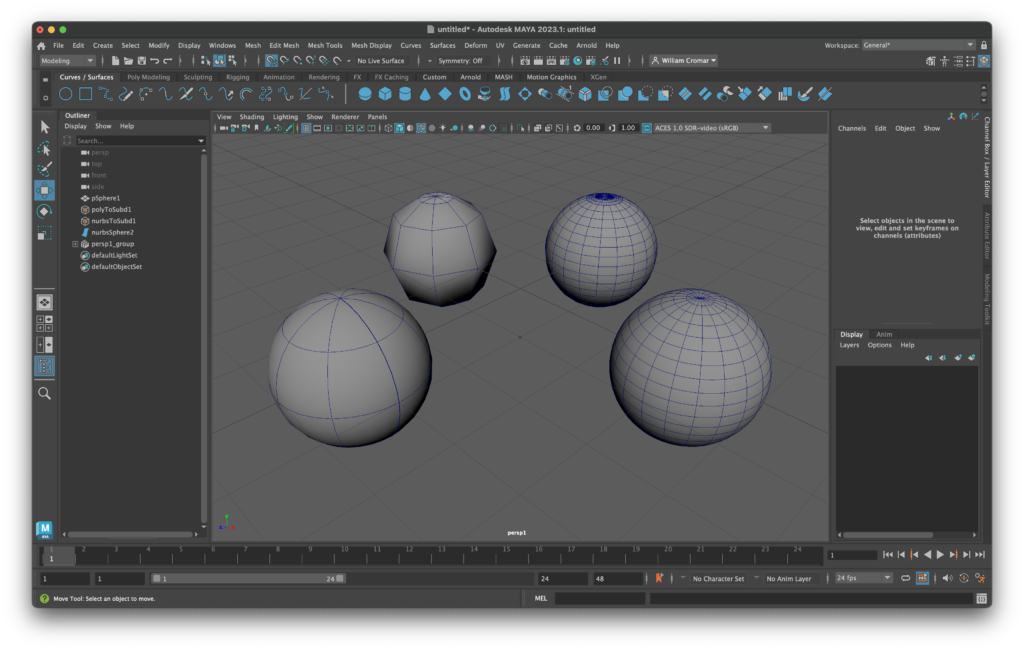Toggle playback looping mode button
Image resolution: width=1024 pixels, height=650 pixels.
click(x=905, y=578)
